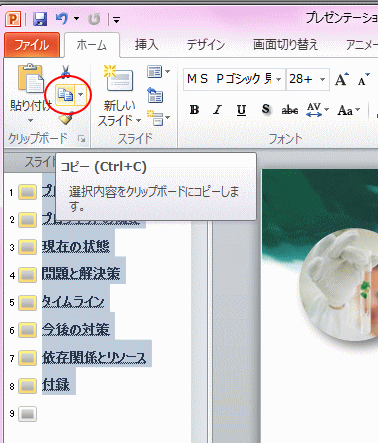This screenshot has height=443, width=378.
Task: Click the Cut scissors icon
Action: click(66, 71)
